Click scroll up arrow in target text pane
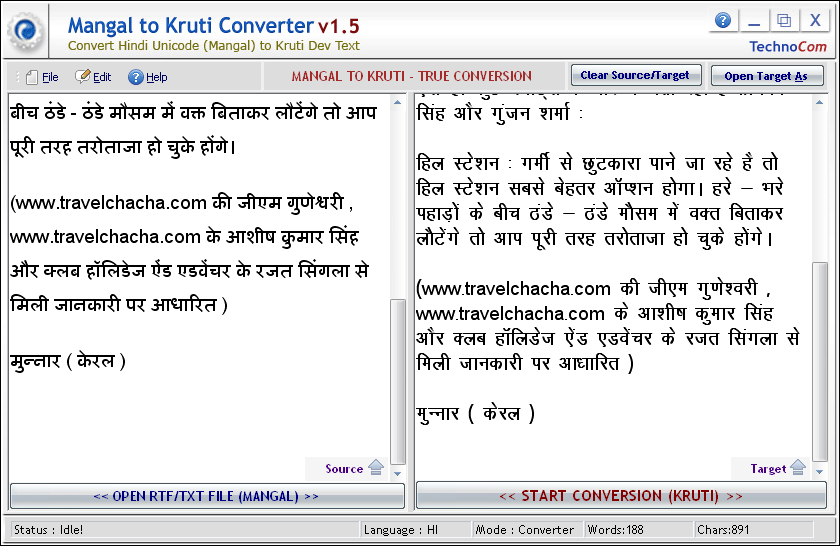Screen dimensions: 840x546 pos(821,98)
